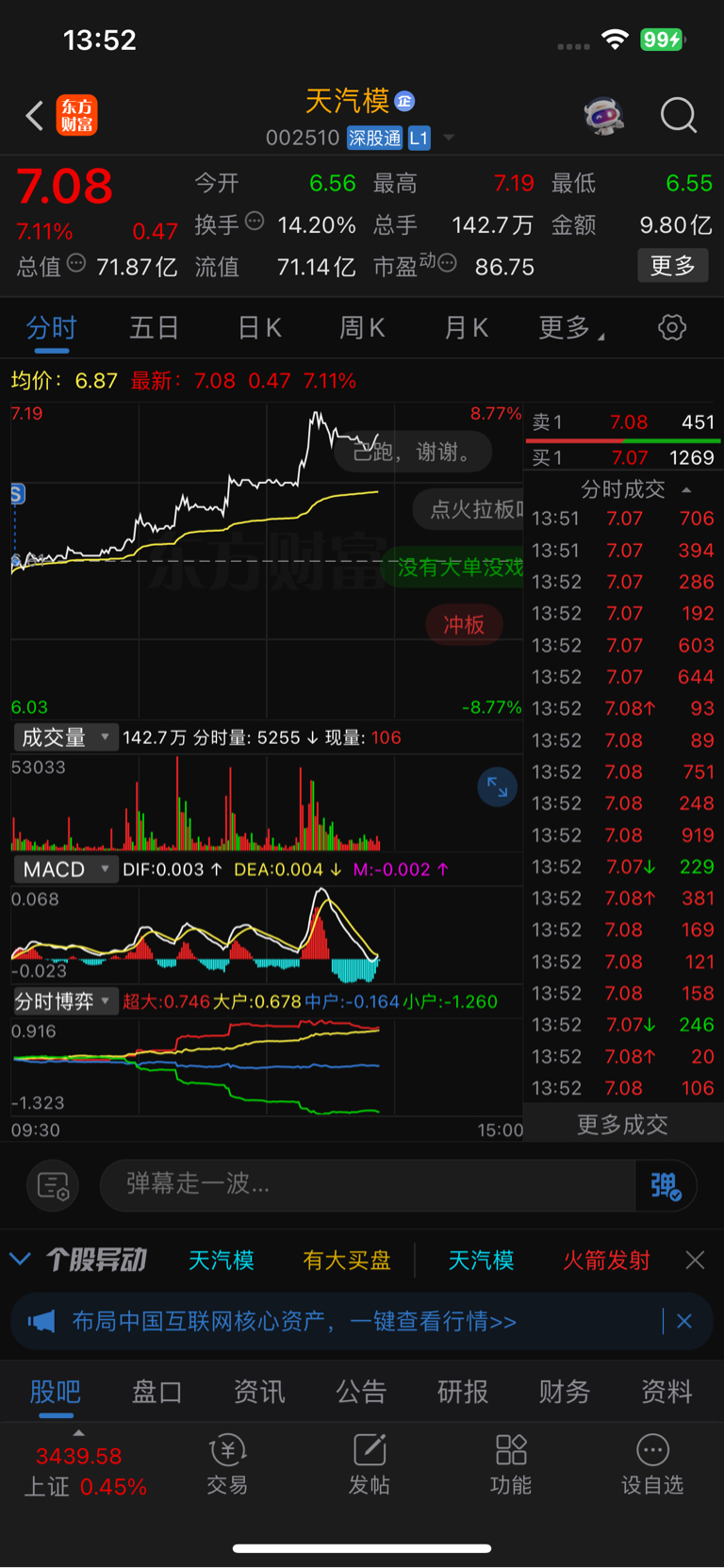
Task: Tap 没有大单没戏 green danmaku bubble
Action: coord(454,568)
